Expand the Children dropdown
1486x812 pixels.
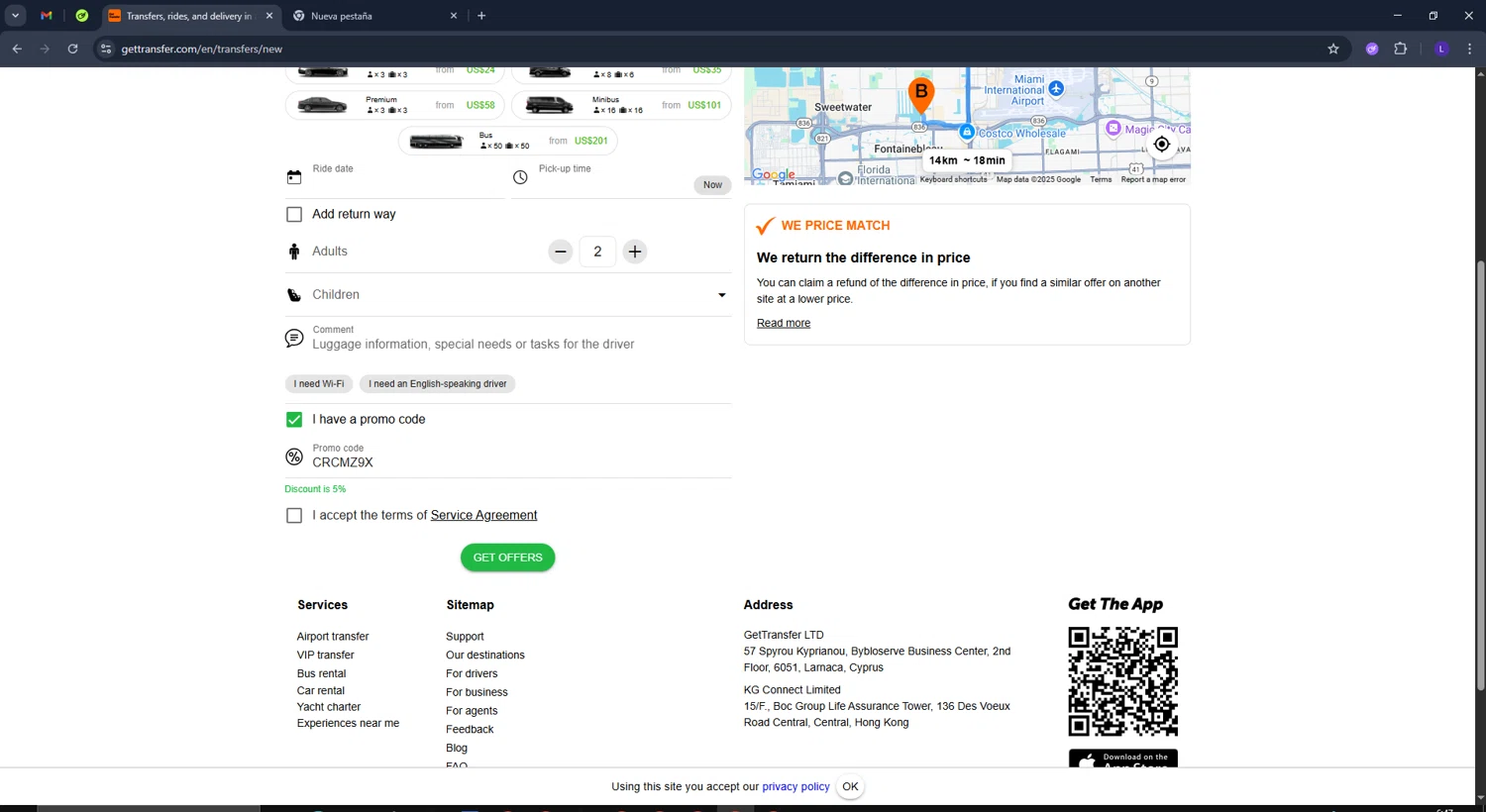[x=508, y=295]
